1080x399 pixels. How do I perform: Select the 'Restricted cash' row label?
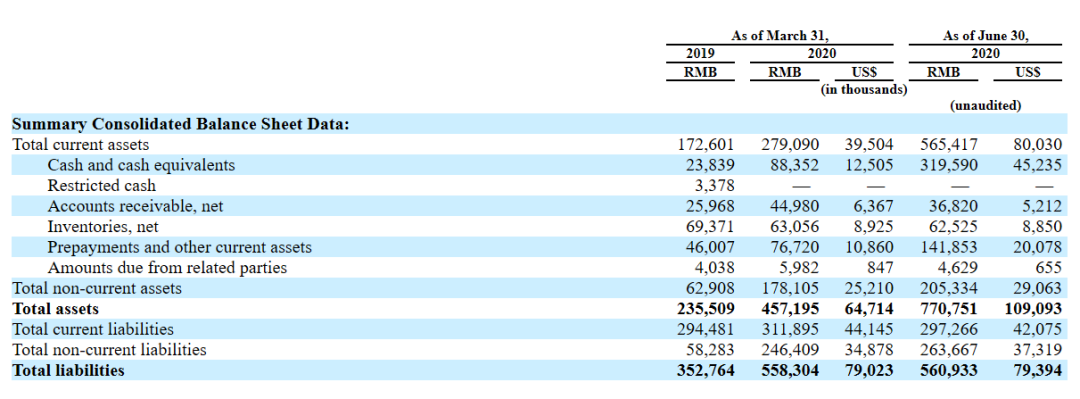click(101, 186)
